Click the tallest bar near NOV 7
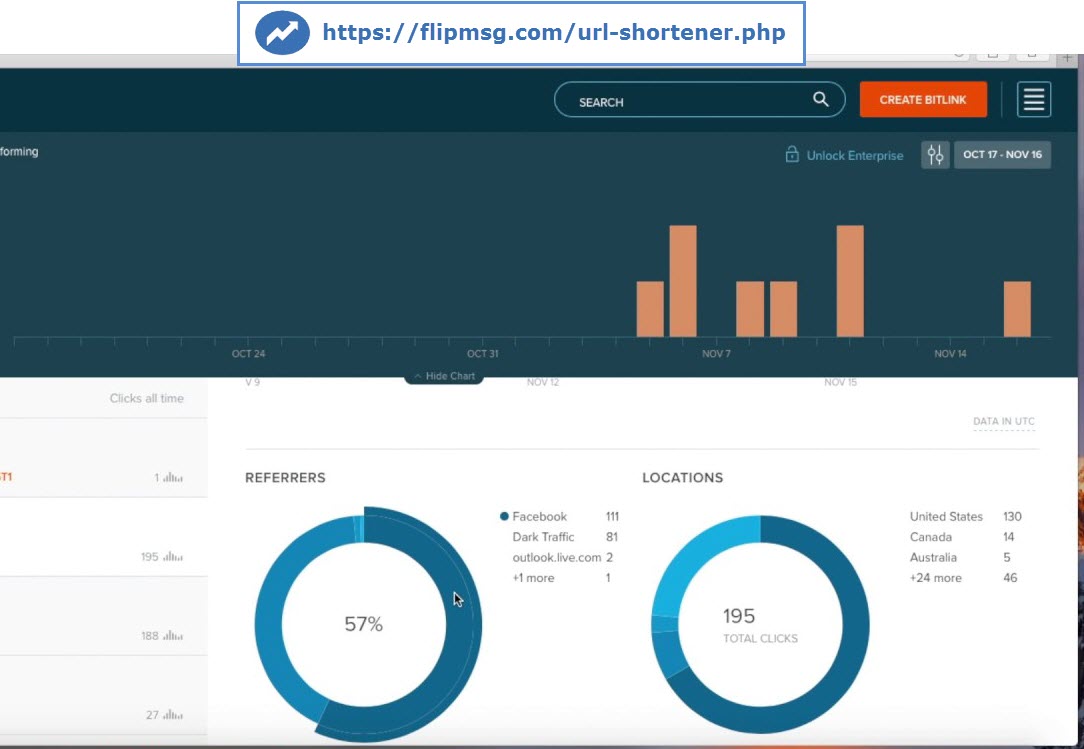The width and height of the screenshot is (1084, 749). 683,281
